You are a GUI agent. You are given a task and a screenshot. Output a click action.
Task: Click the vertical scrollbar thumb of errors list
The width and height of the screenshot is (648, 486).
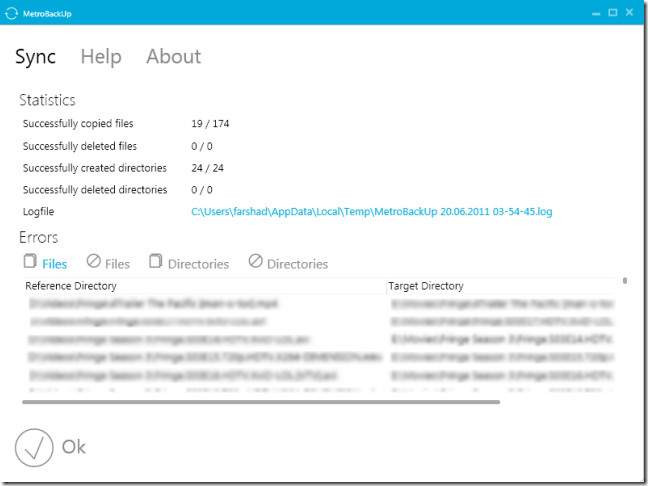point(625,281)
